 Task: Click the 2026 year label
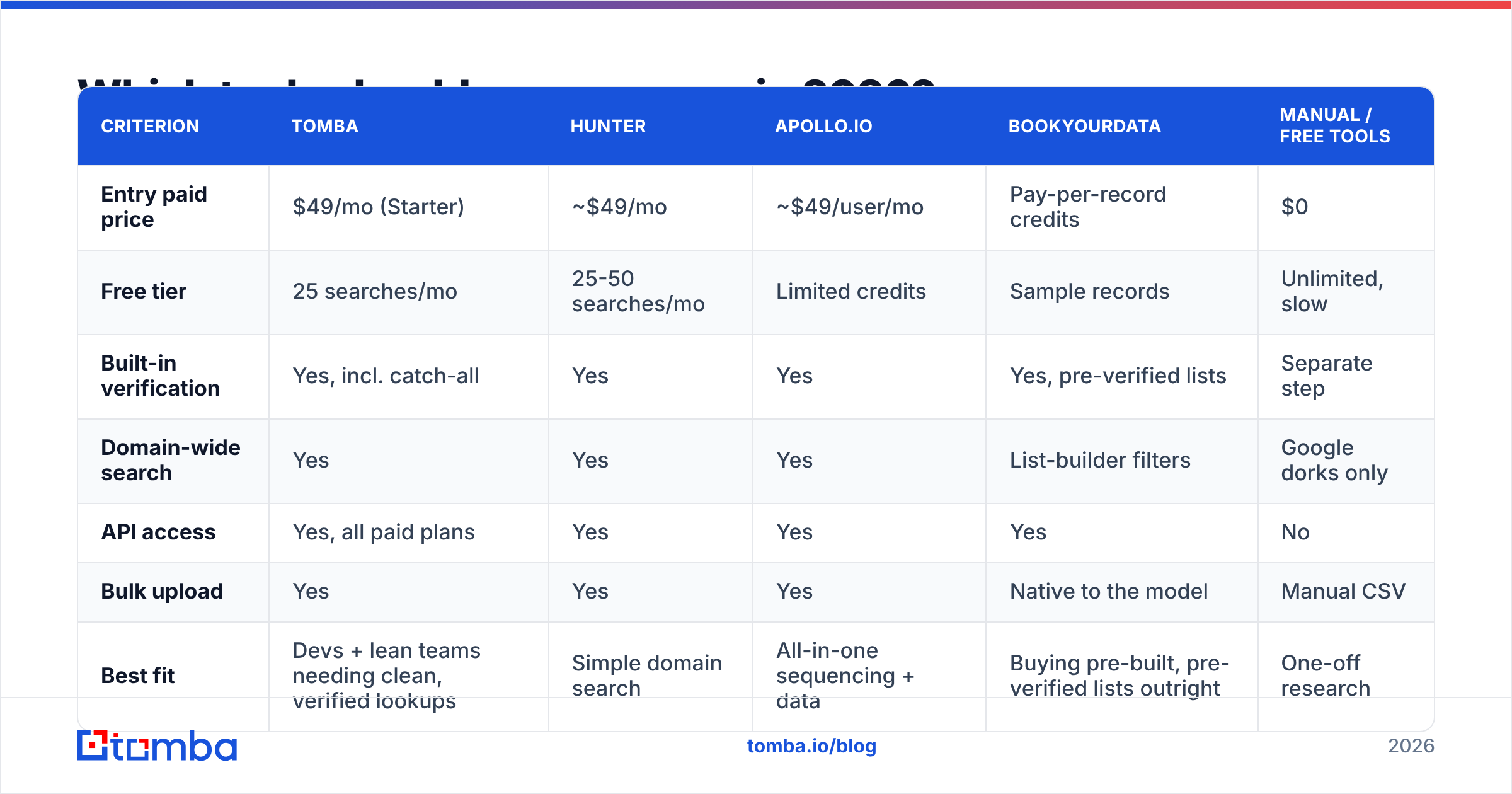point(1411,746)
